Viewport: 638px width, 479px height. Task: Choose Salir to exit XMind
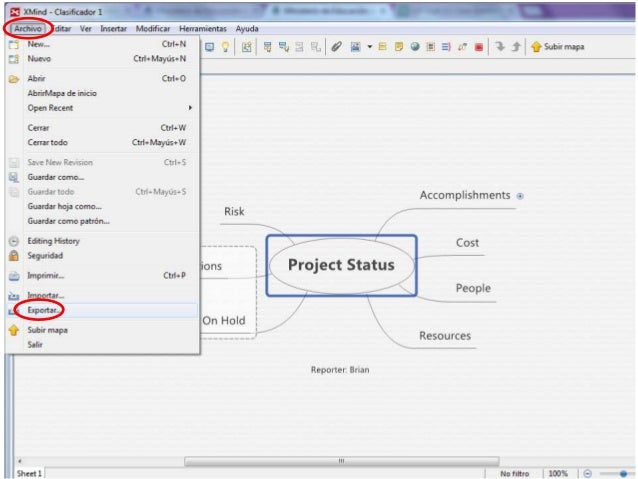coord(102,345)
